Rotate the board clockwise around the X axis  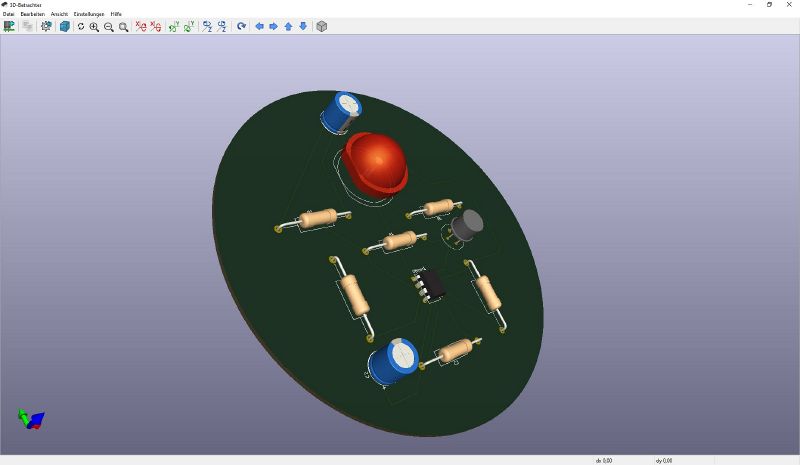141,26
